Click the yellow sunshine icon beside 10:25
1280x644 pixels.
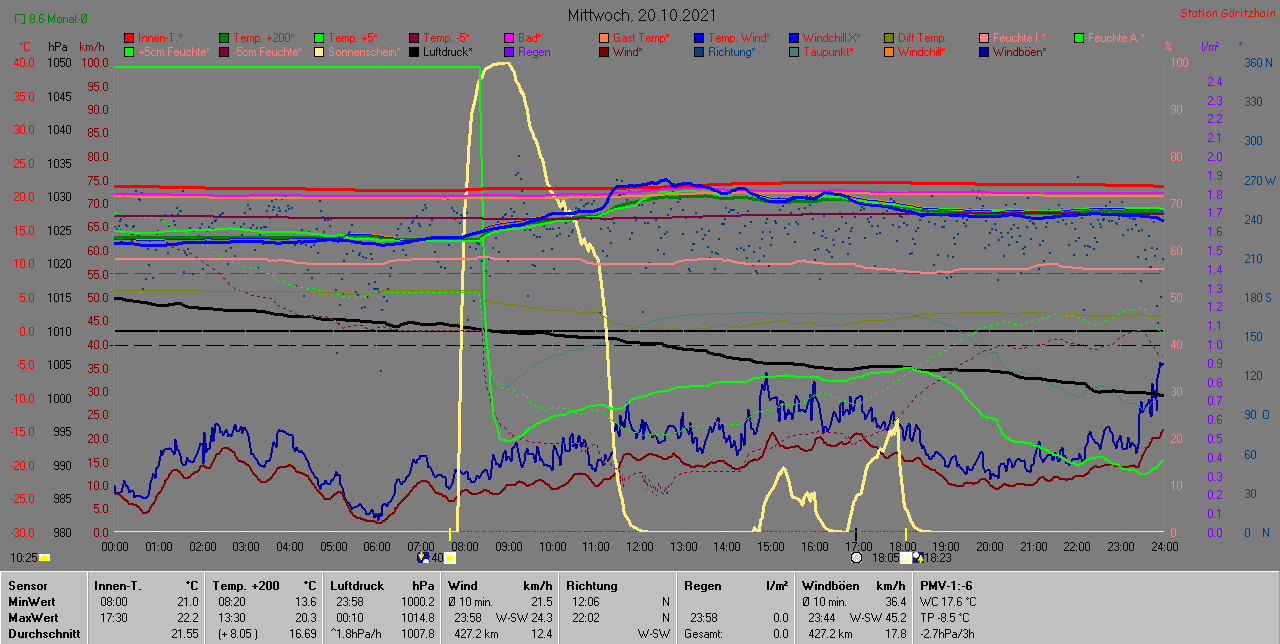click(x=44, y=558)
